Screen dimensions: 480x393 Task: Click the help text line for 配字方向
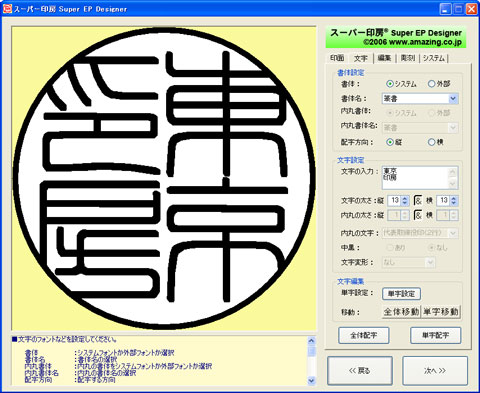(70, 380)
